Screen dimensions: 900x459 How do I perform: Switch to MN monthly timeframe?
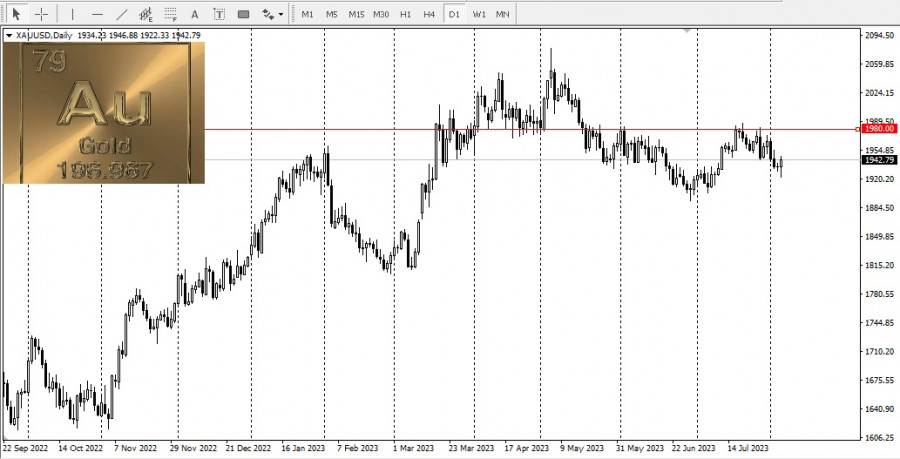point(502,14)
